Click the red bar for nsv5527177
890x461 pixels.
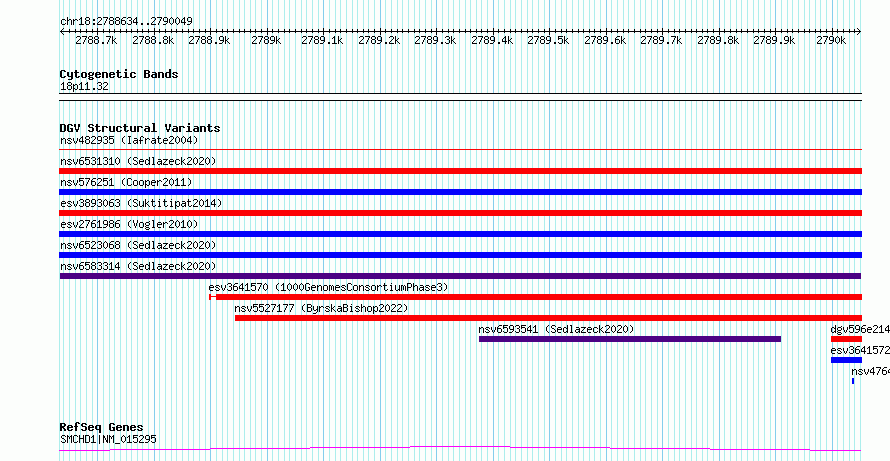[548, 318]
